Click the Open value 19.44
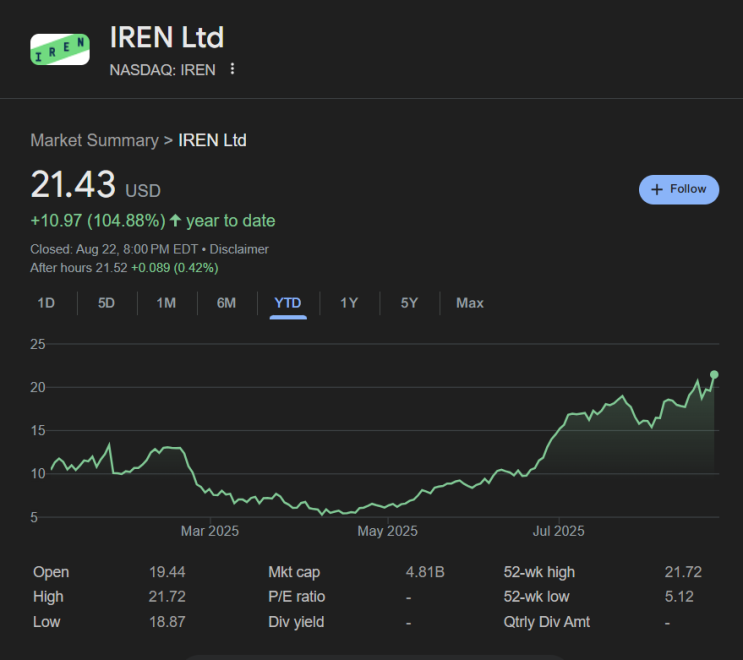 click(x=167, y=572)
